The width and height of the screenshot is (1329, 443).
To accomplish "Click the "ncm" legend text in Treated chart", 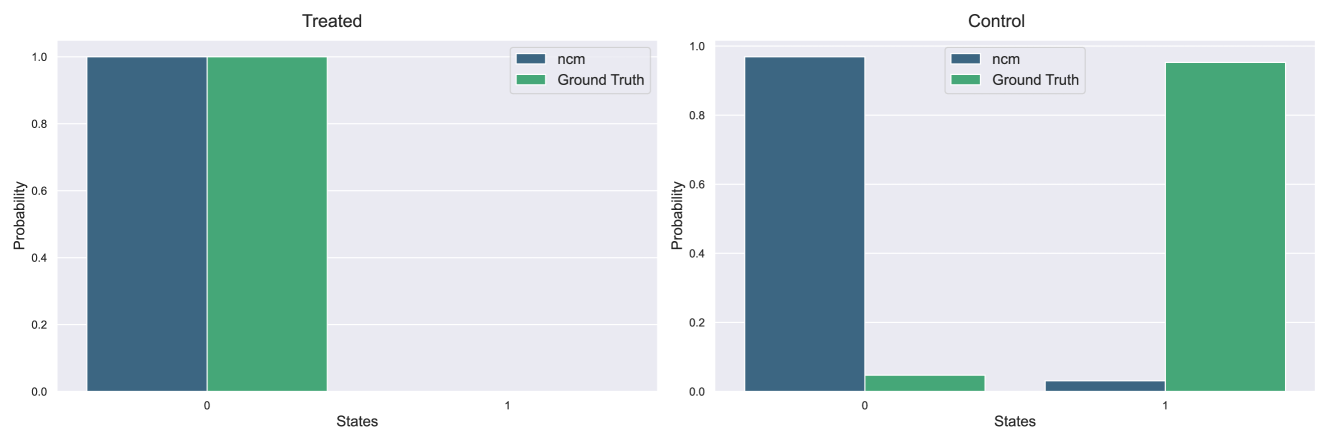I will coord(570,59).
